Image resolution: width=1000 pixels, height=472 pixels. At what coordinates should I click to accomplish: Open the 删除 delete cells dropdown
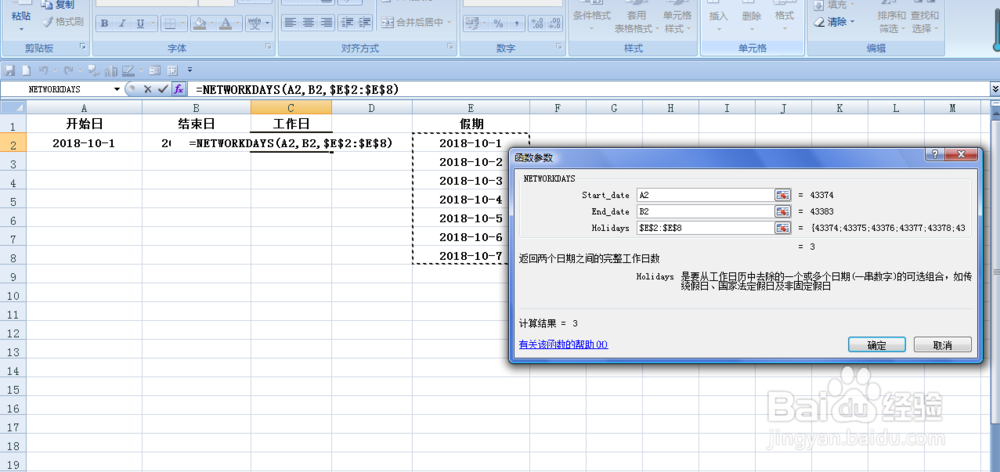click(x=752, y=29)
